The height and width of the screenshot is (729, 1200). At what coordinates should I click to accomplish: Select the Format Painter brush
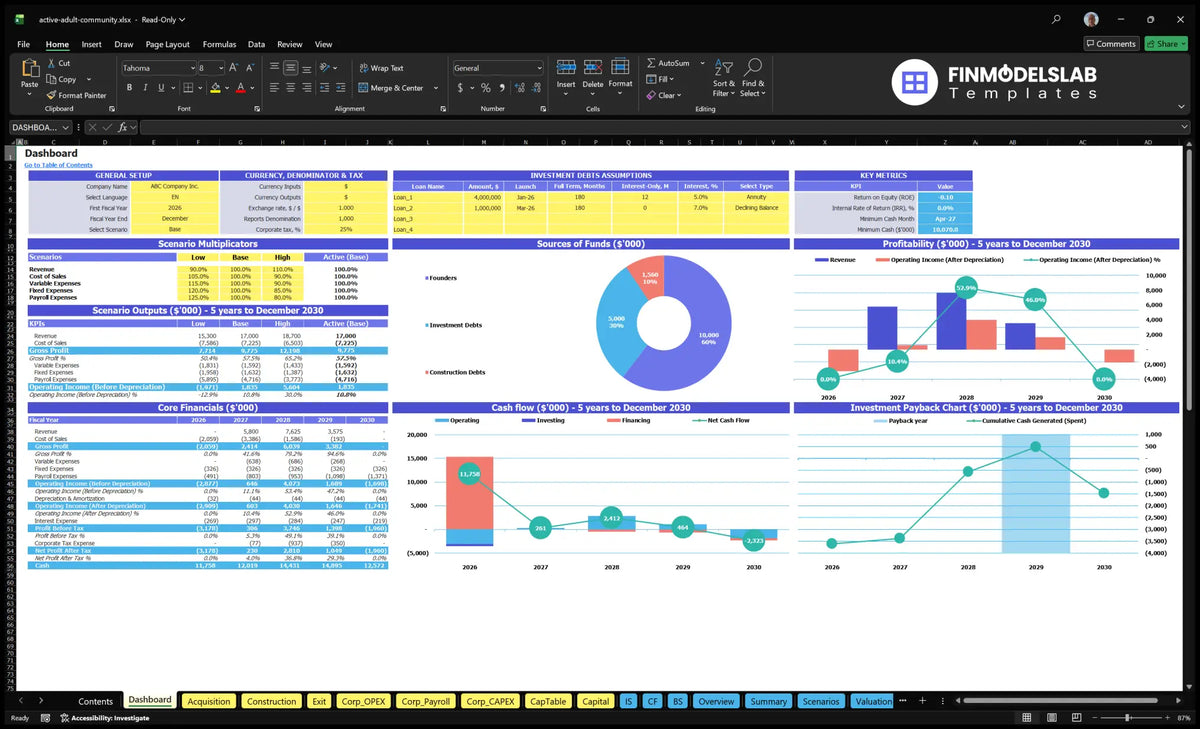point(50,95)
